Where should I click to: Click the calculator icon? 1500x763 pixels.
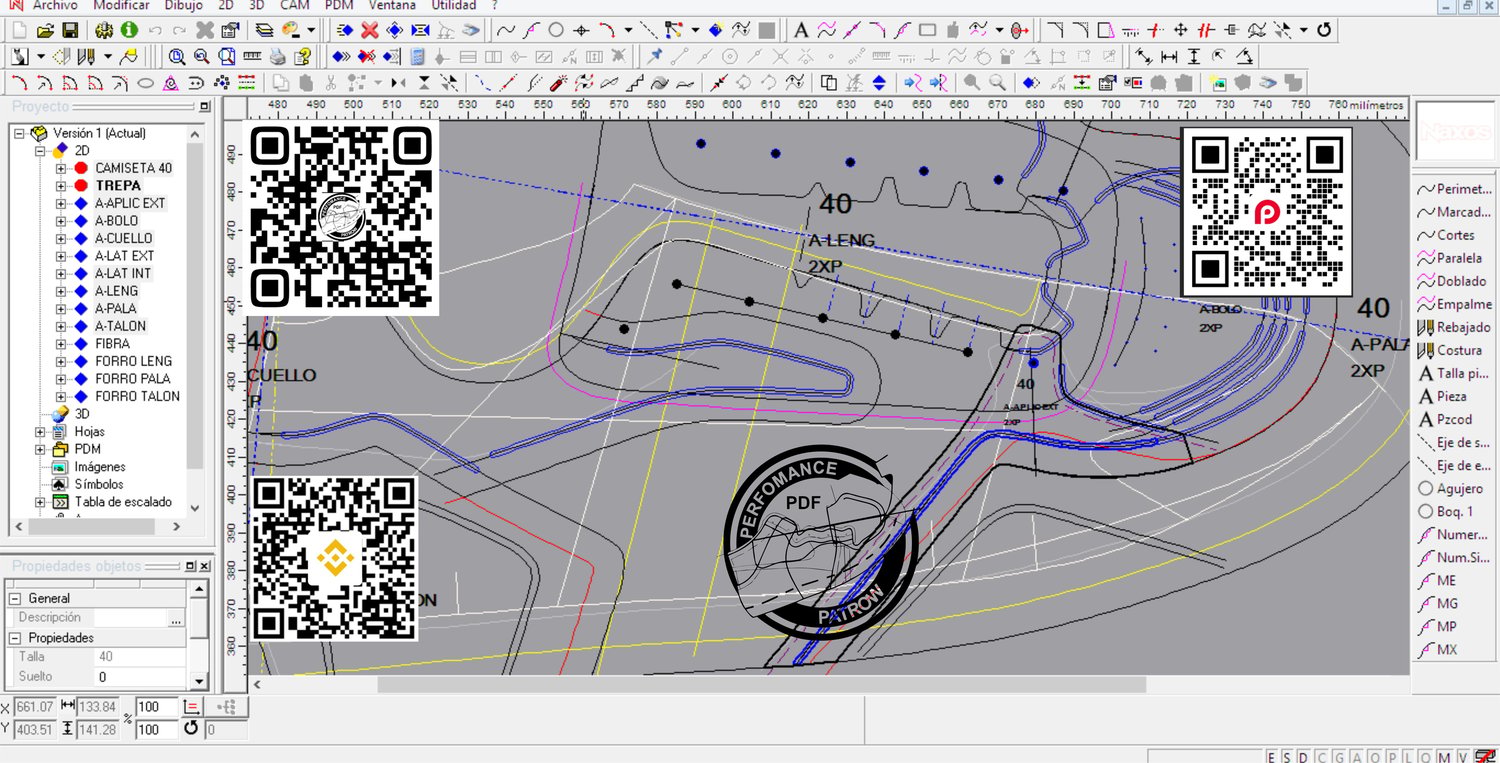(418, 56)
